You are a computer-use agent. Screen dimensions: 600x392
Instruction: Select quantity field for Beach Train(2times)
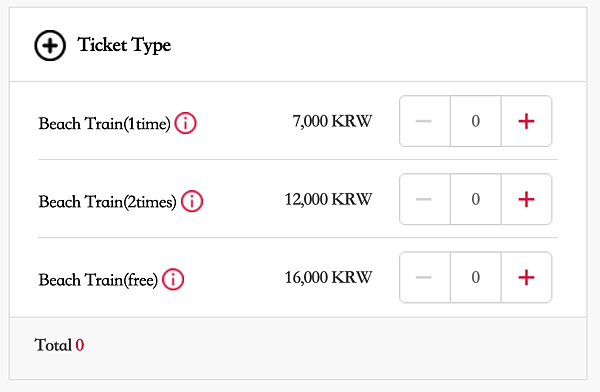[x=476, y=199]
